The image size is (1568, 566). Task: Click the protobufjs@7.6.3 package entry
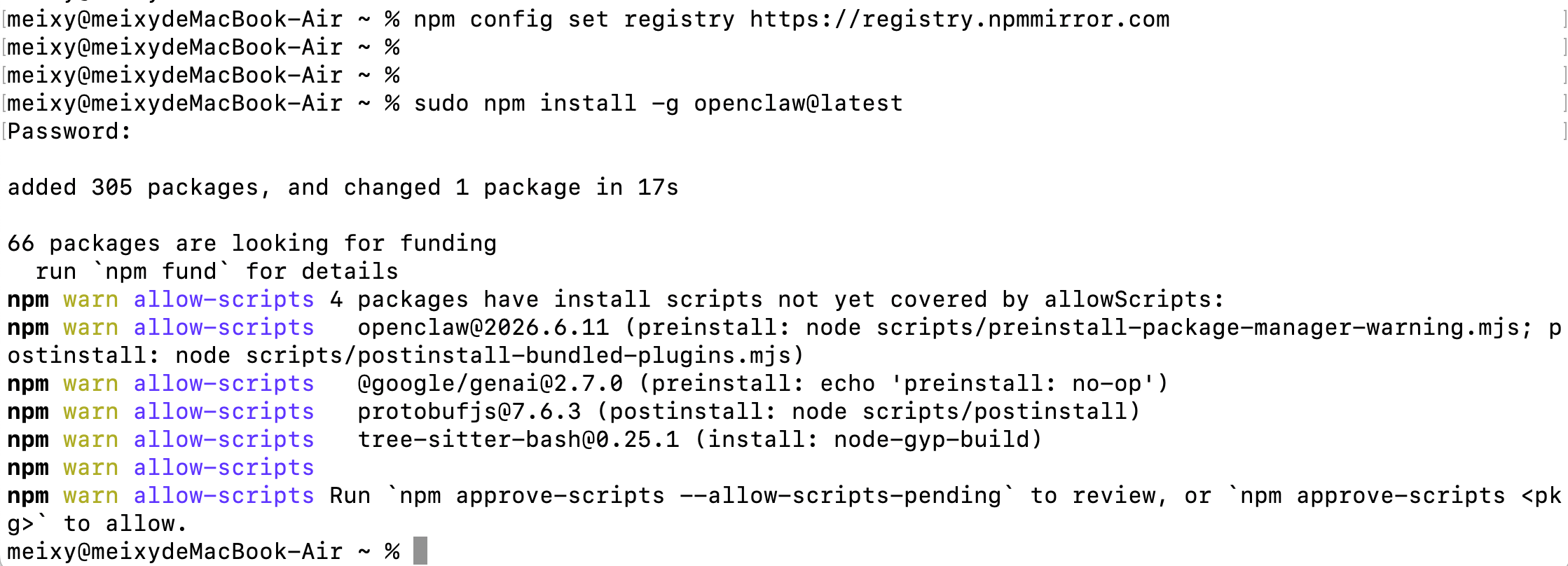[x=469, y=411]
